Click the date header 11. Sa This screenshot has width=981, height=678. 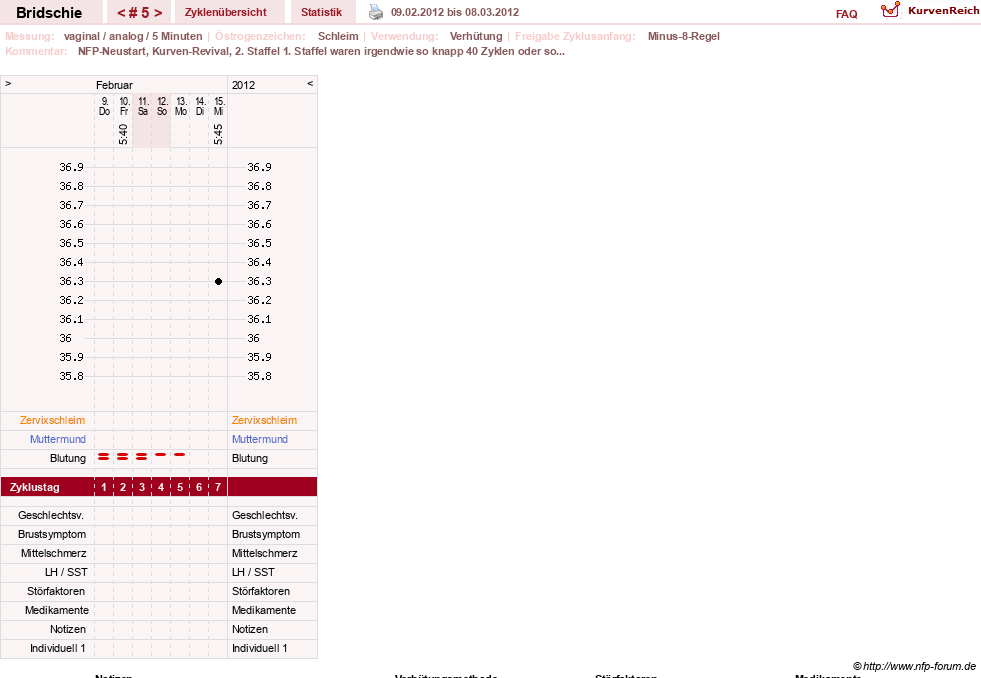click(x=143, y=106)
